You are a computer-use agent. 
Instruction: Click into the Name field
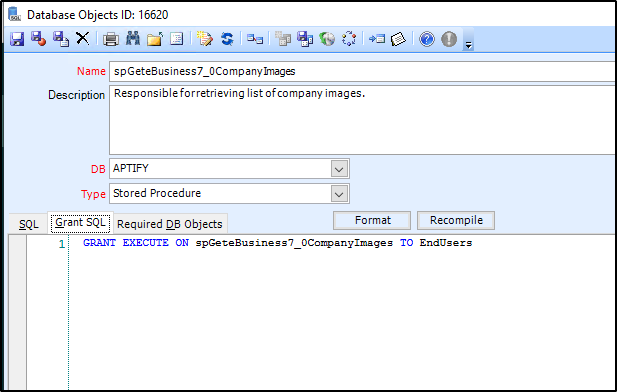click(362, 71)
